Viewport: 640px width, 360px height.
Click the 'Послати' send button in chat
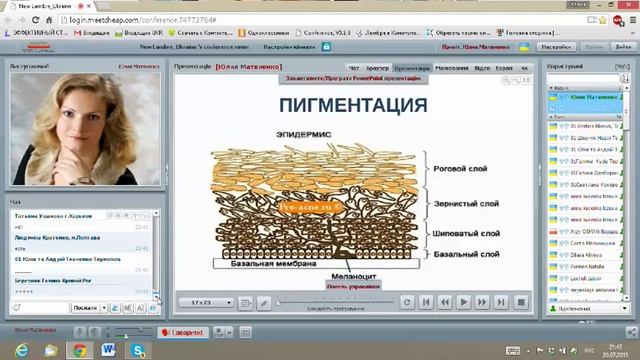coord(85,308)
